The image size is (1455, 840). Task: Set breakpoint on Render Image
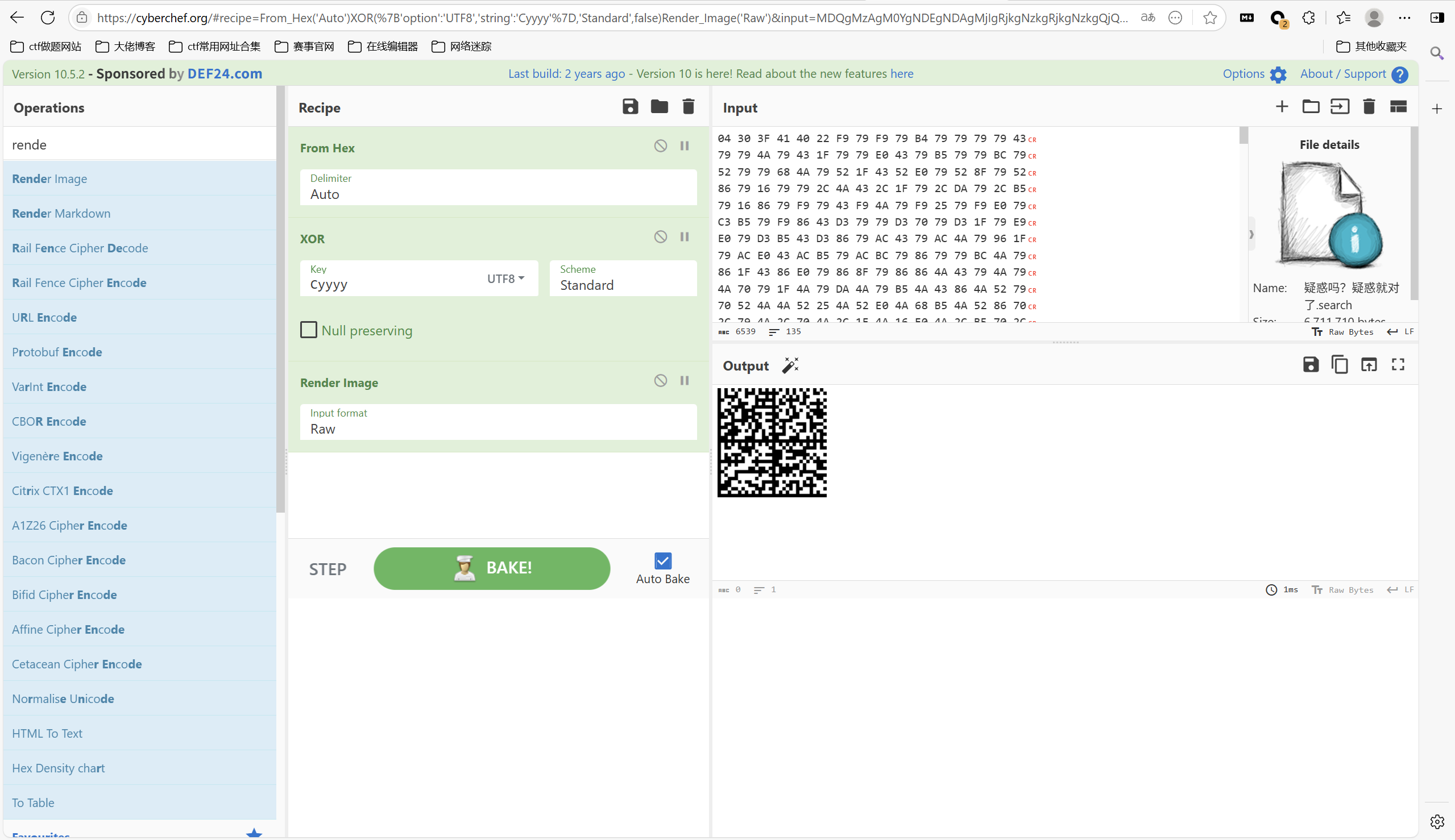[x=685, y=380]
